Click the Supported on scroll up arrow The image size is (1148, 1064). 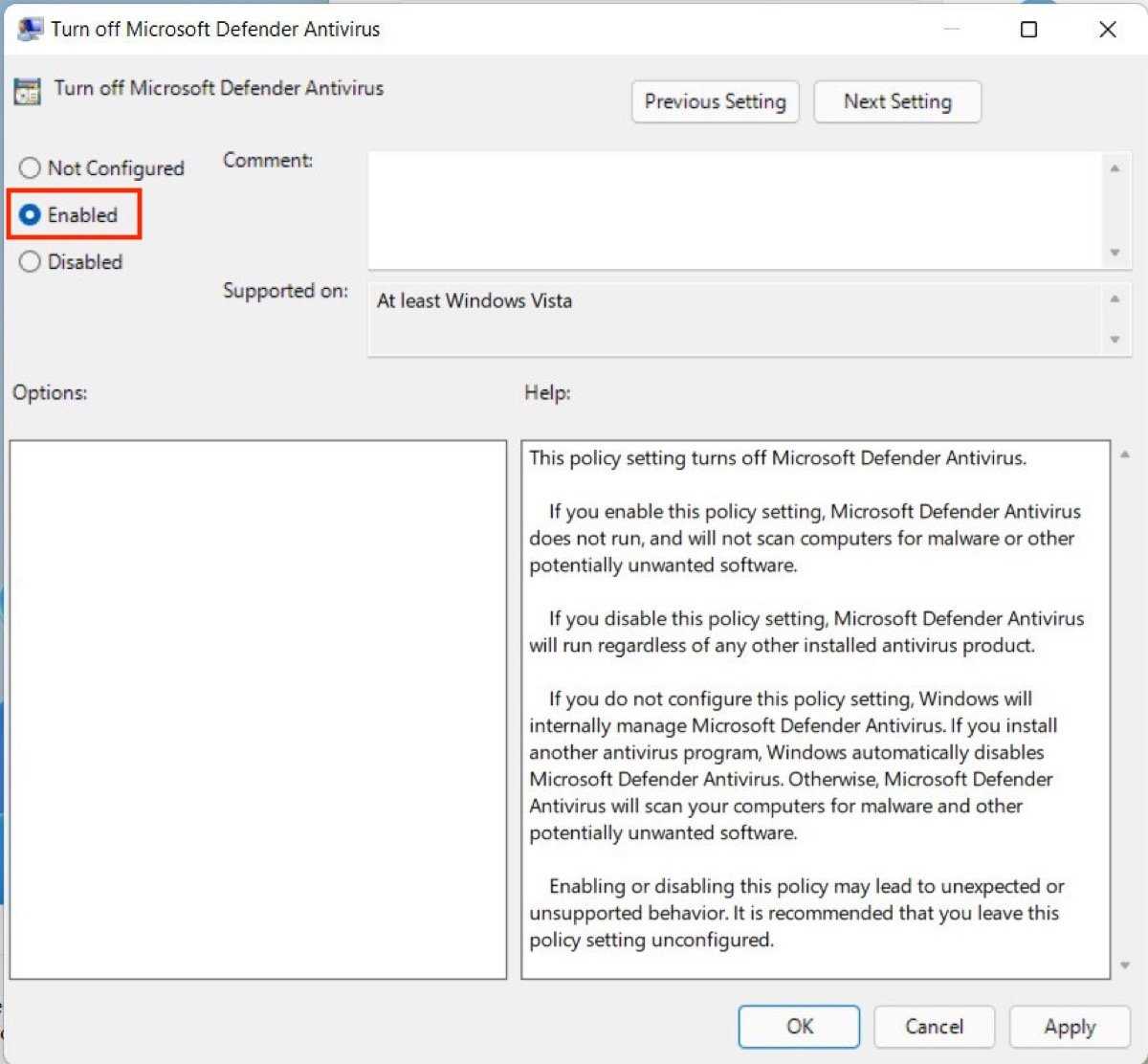click(1115, 299)
